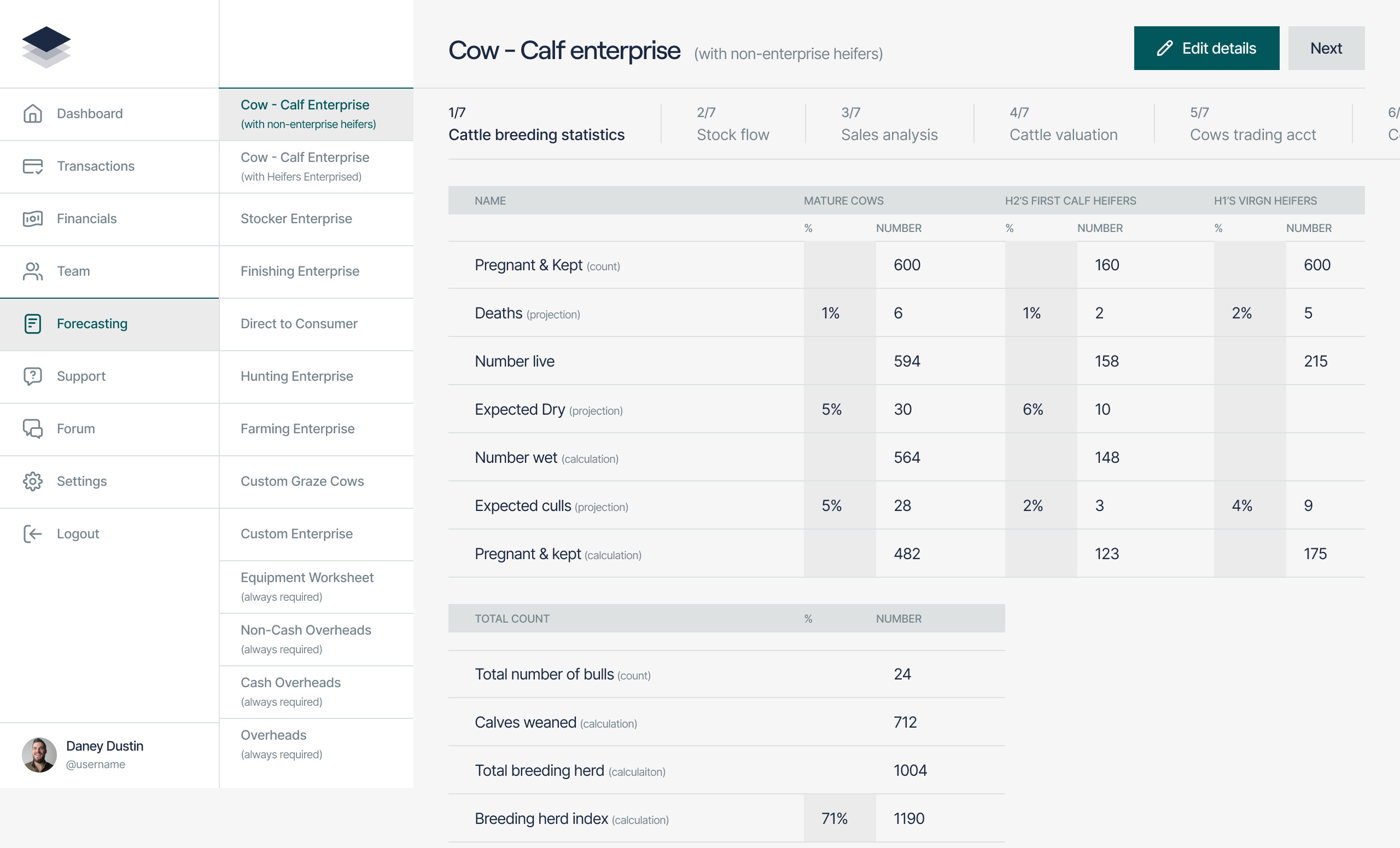Click the Forecasting document icon
Viewport: 1400px width, 848px height.
pos(32,323)
